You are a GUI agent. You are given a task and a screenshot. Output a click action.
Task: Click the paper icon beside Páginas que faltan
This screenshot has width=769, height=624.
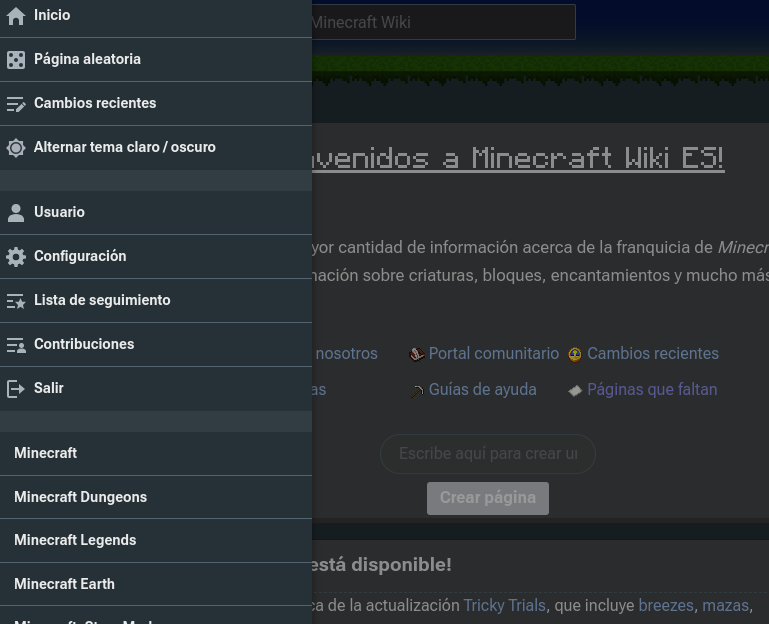pyautogui.click(x=575, y=391)
